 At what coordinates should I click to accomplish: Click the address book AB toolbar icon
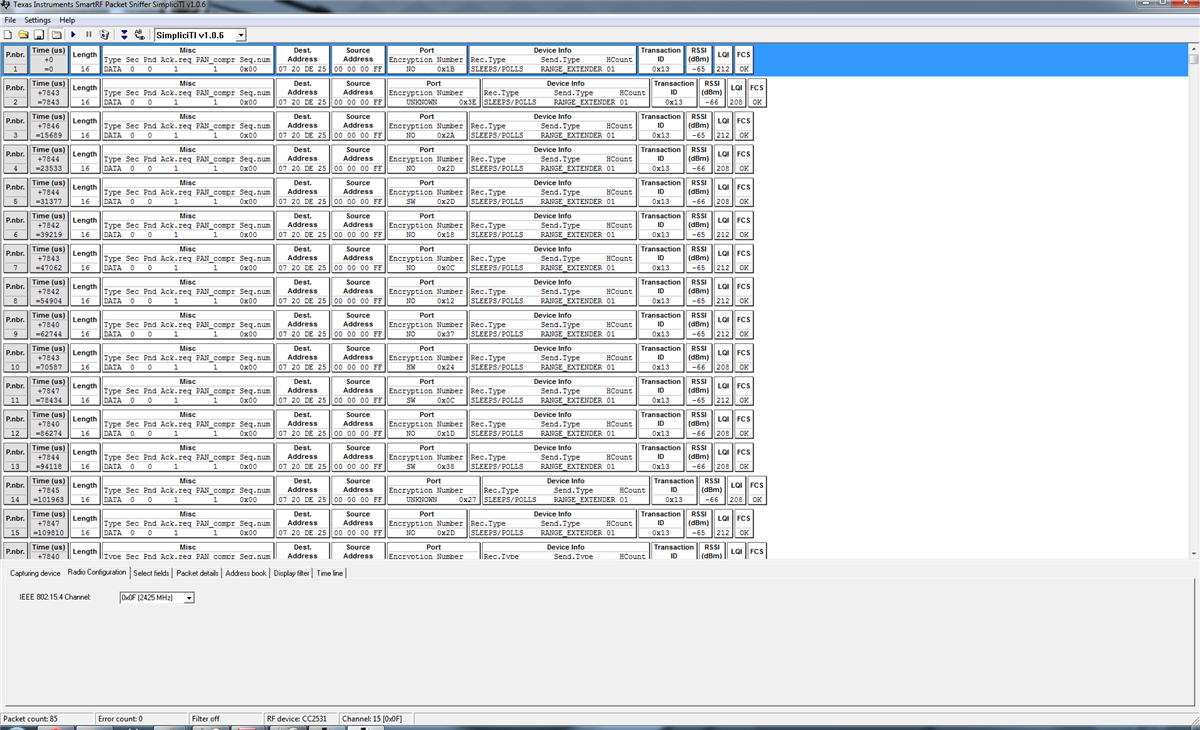point(139,35)
